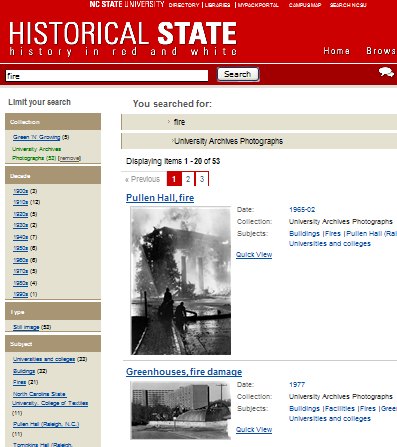
Task: Click the NC State University logo
Action: tap(127, 4)
